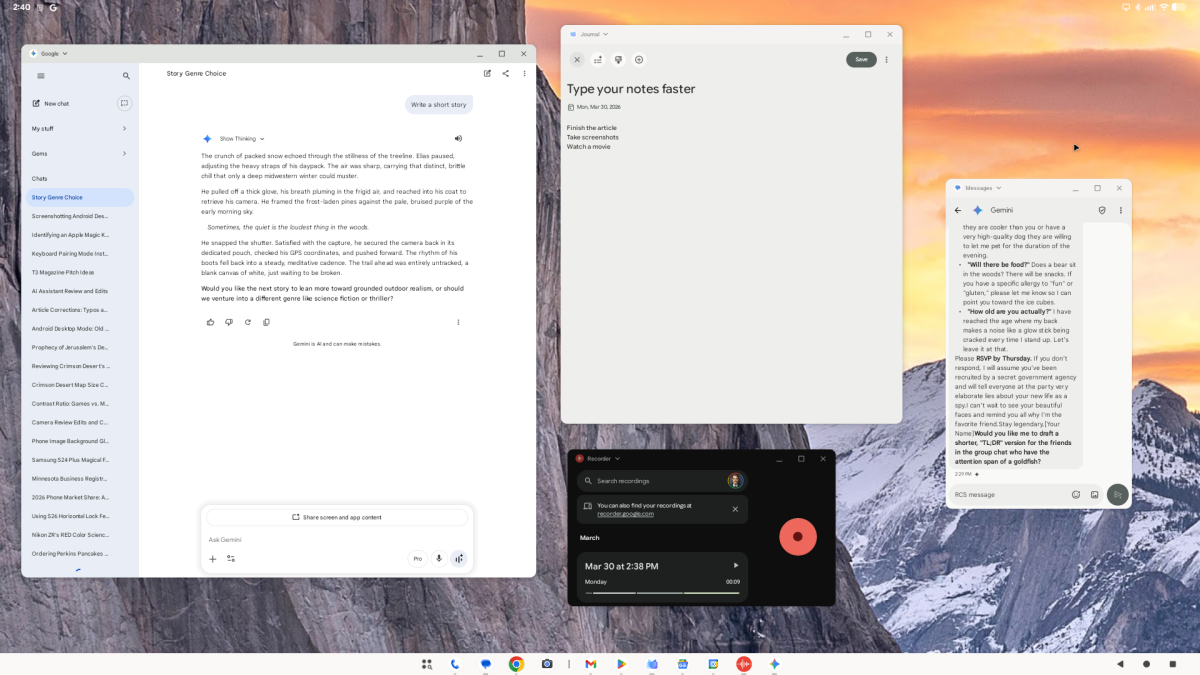This screenshot has width=1200, height=675.
Task: Select the microphone icon in the Ask Gemini bar
Action: pyautogui.click(x=439, y=558)
